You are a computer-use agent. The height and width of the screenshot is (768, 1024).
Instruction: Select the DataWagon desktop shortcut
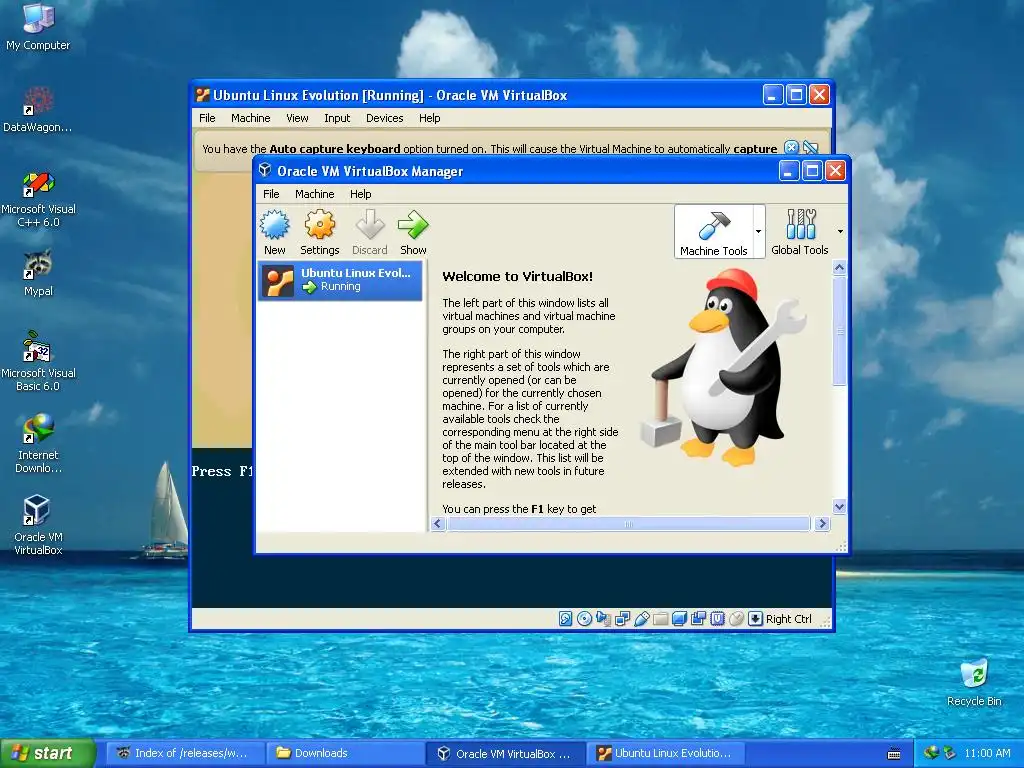pyautogui.click(x=38, y=109)
